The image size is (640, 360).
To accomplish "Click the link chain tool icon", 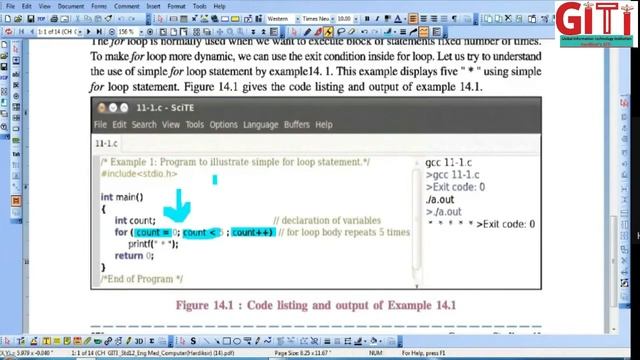I will (x=108, y=341).
